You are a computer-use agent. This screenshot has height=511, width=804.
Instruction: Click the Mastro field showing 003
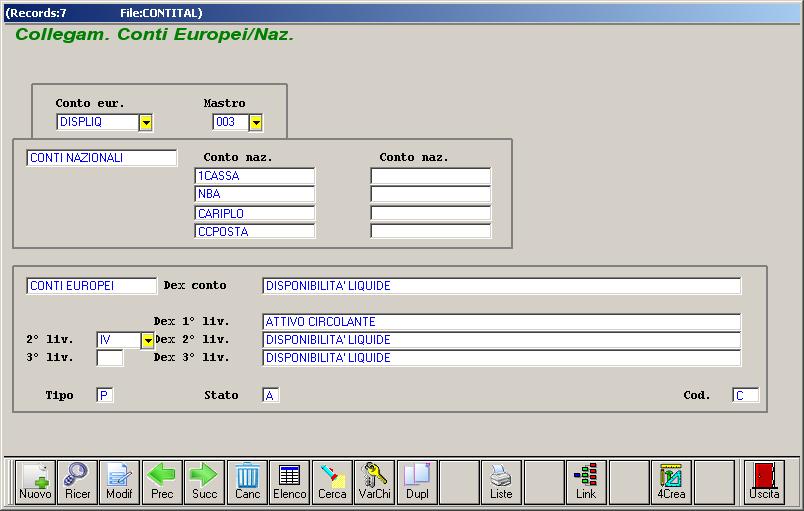tap(231, 122)
